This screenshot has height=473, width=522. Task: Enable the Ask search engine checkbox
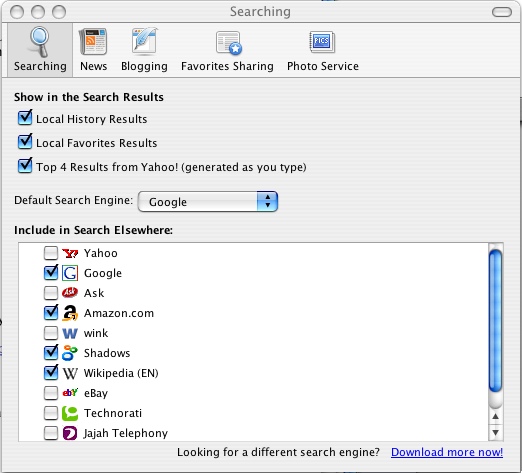click(51, 293)
